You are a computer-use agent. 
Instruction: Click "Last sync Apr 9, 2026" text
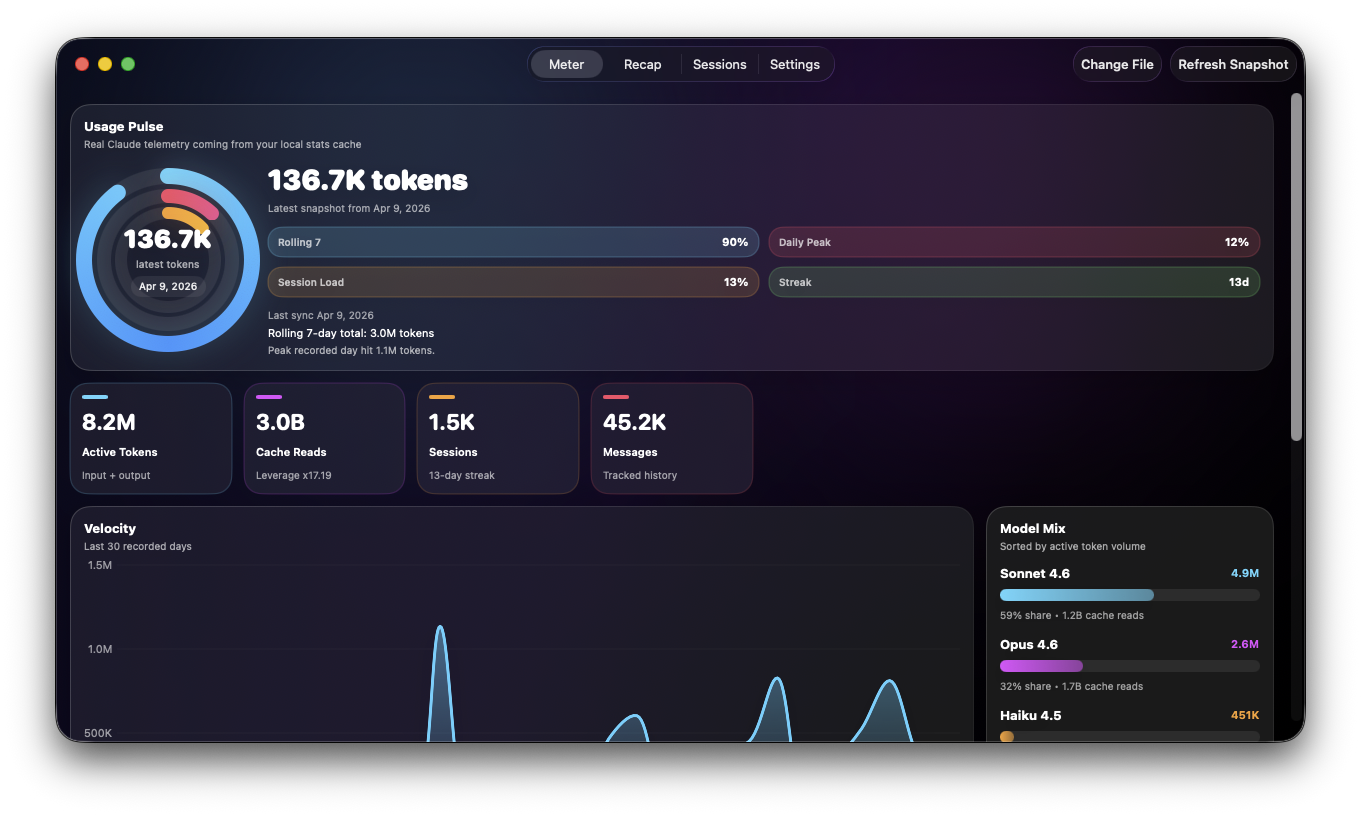(321, 315)
